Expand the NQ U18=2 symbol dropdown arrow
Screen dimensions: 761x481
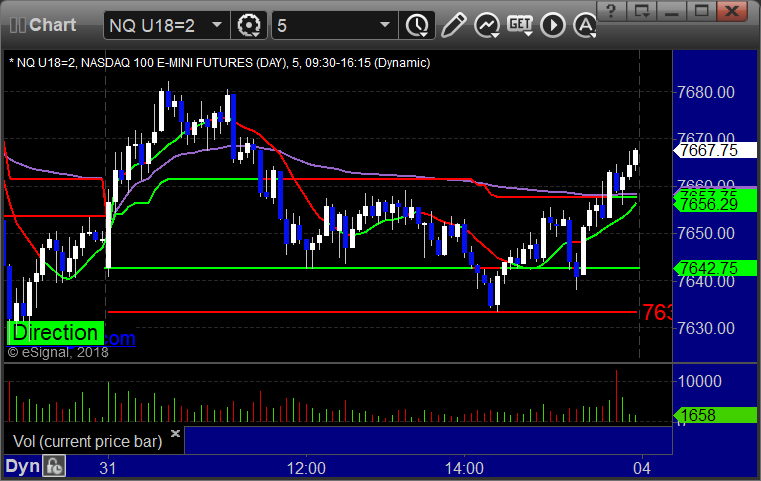click(x=217, y=25)
